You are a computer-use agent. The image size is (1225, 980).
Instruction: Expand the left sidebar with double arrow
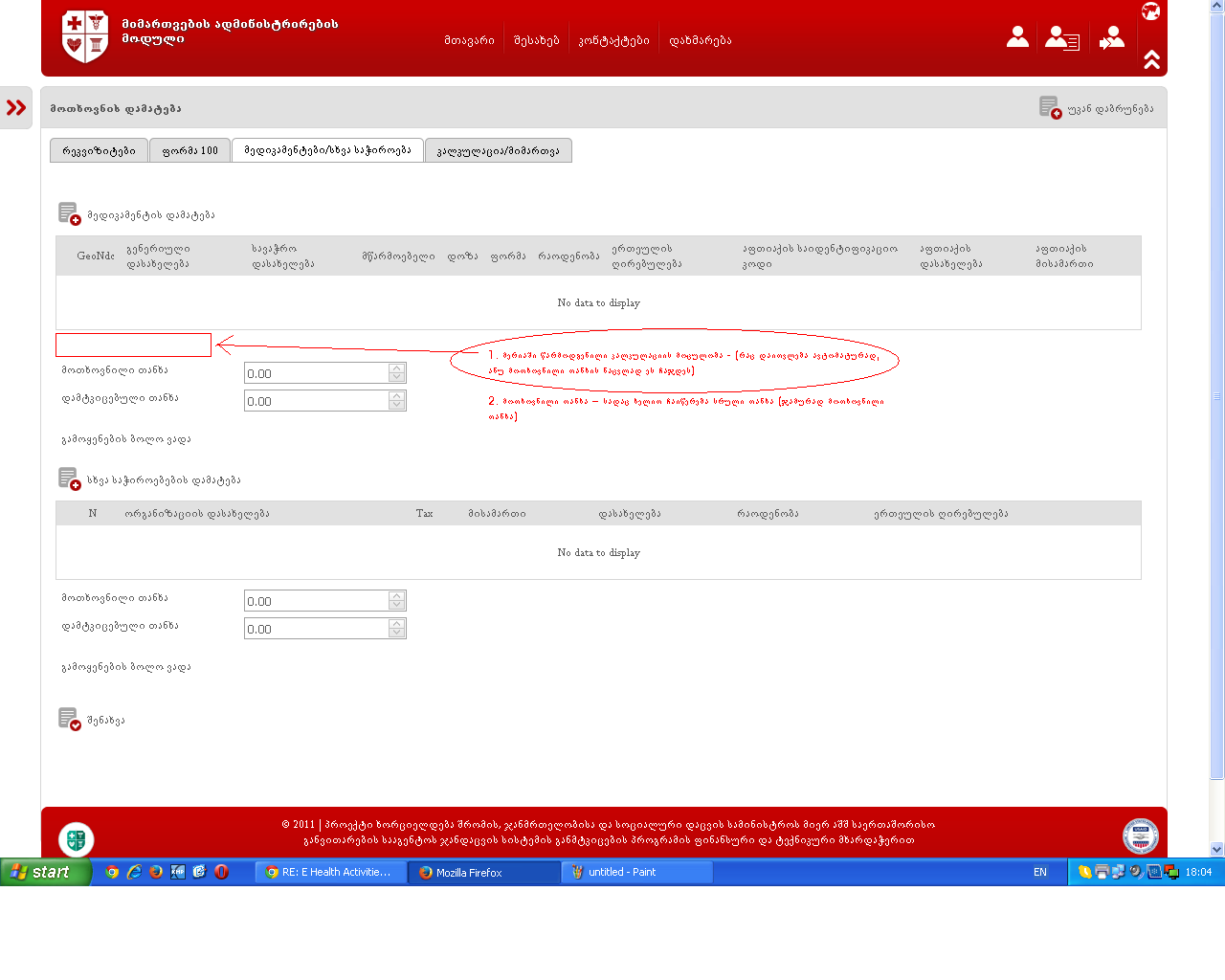tap(16, 107)
